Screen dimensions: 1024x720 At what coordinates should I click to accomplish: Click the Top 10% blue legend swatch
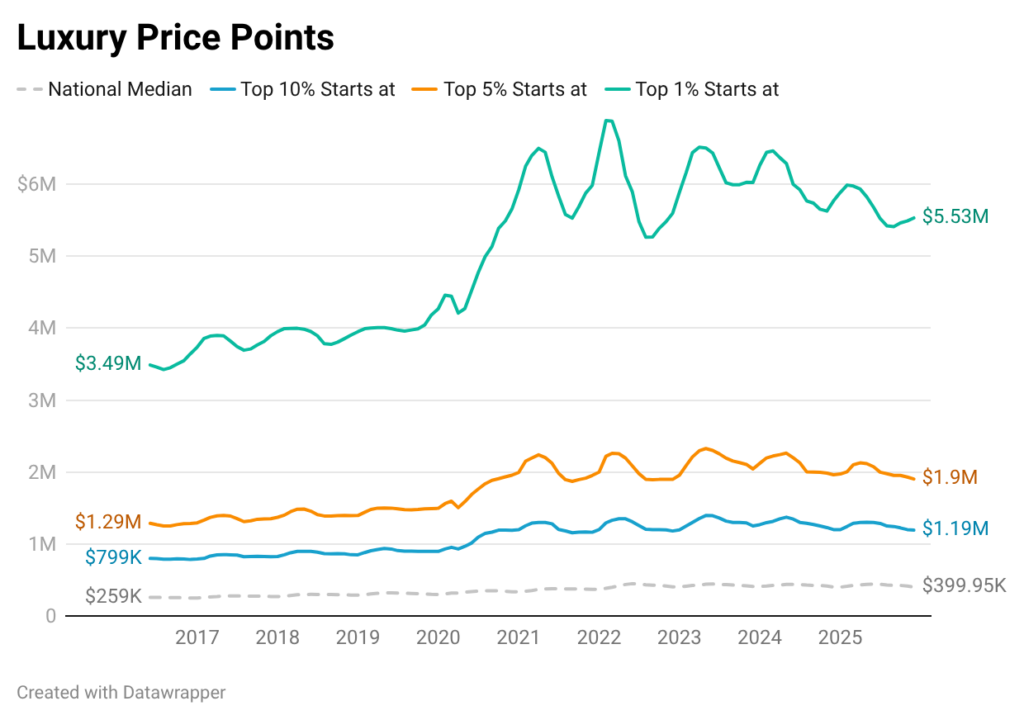(x=222, y=89)
